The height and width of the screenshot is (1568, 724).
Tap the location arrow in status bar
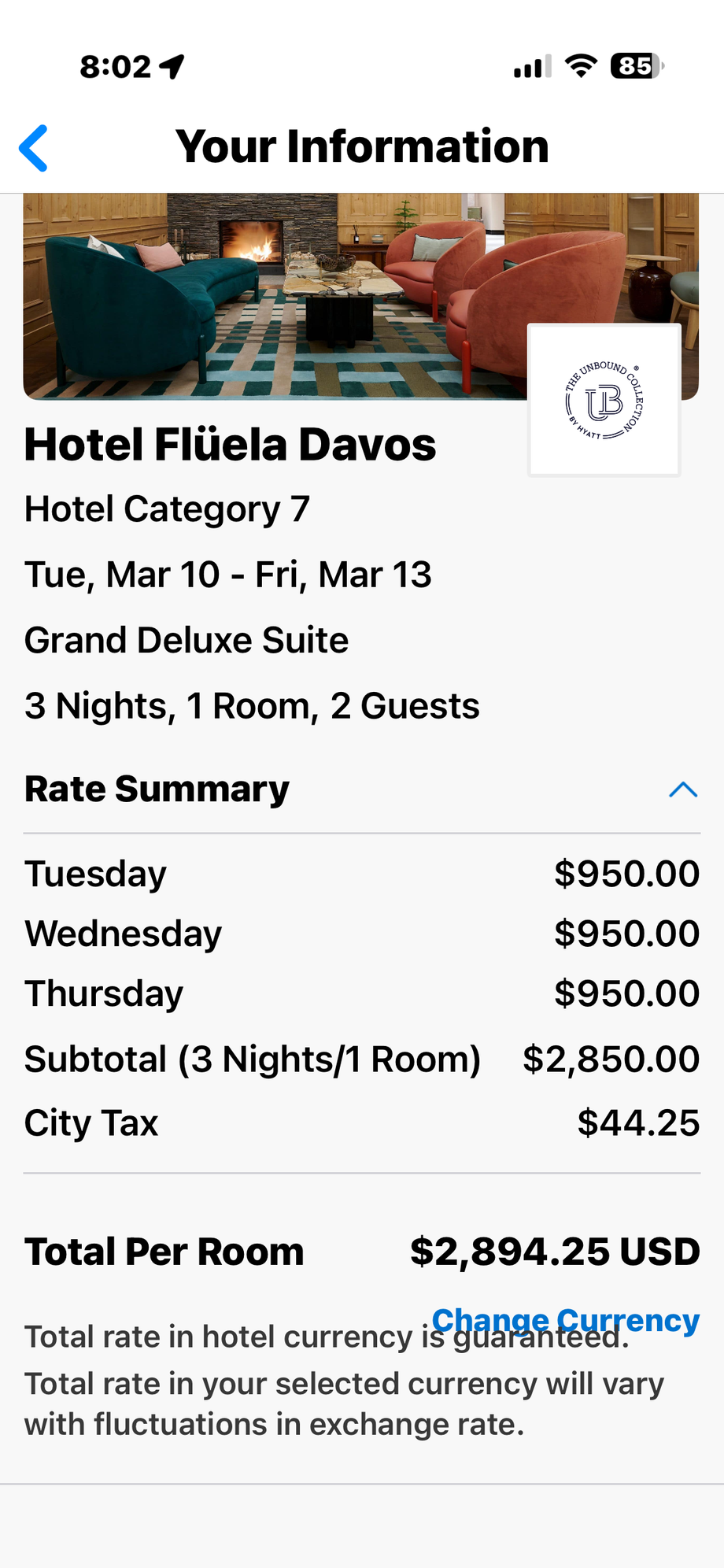point(172,67)
